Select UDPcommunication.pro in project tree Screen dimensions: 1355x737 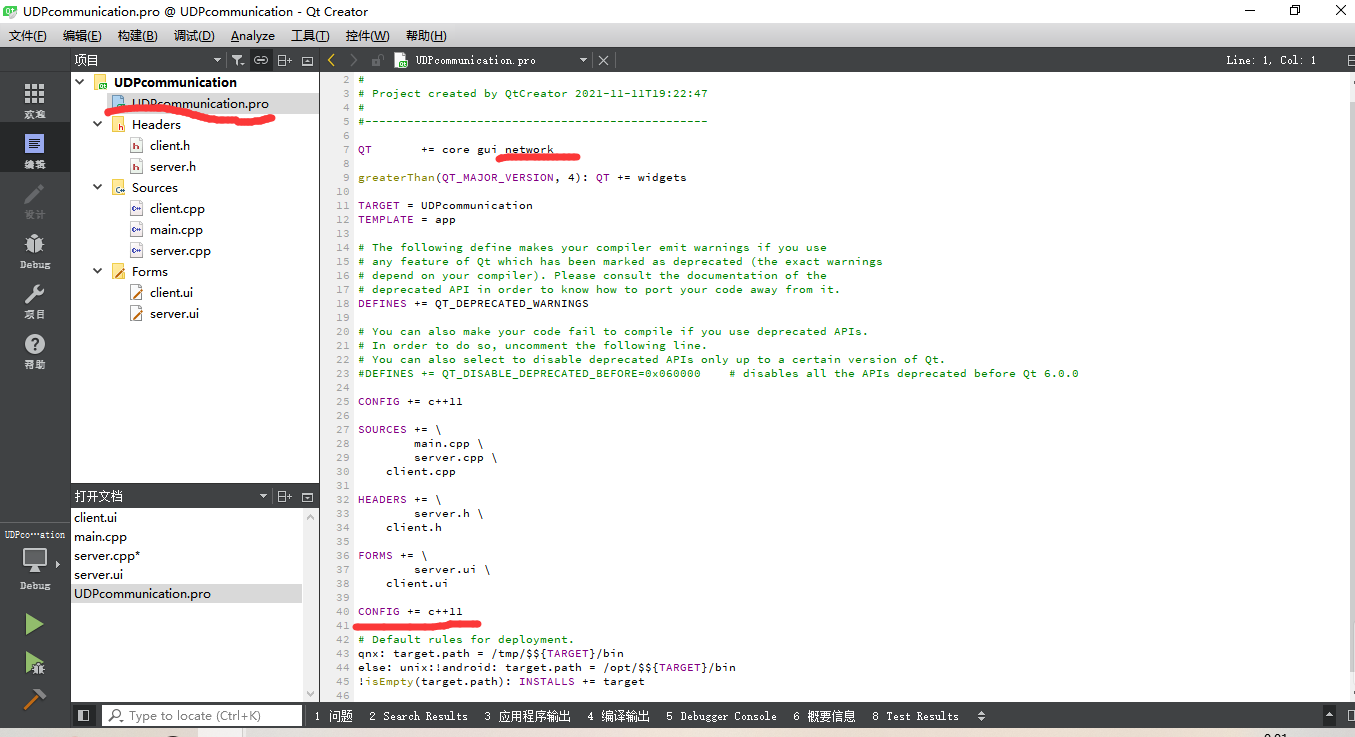[x=200, y=104]
